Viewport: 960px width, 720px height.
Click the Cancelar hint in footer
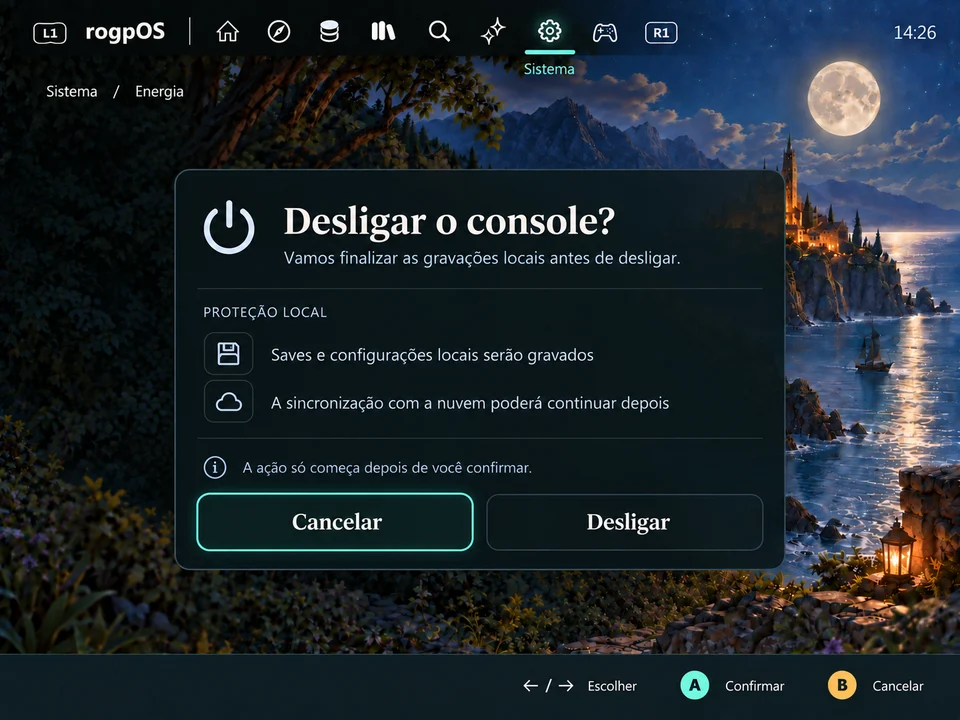point(898,686)
